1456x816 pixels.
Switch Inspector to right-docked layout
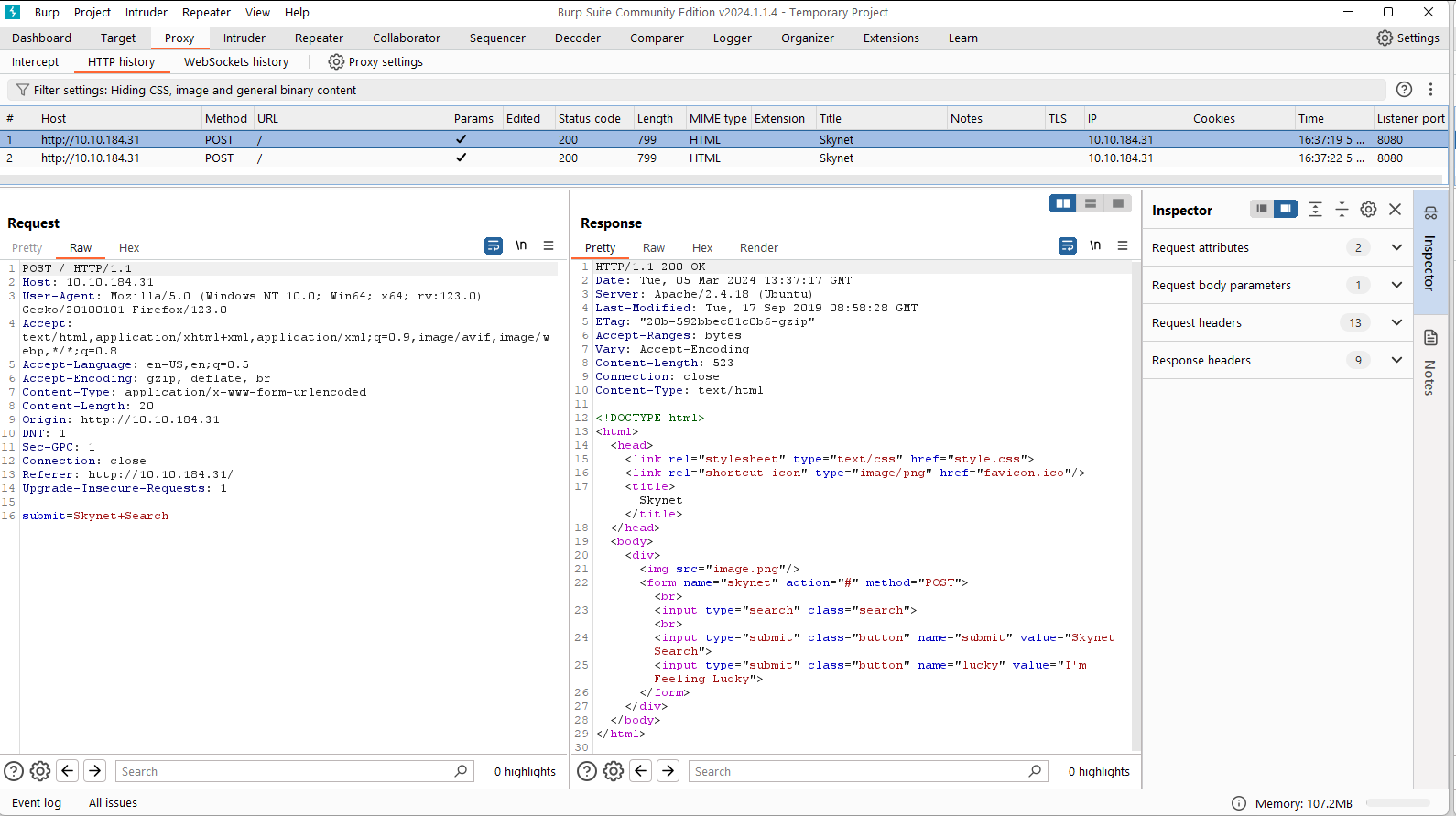point(1286,209)
